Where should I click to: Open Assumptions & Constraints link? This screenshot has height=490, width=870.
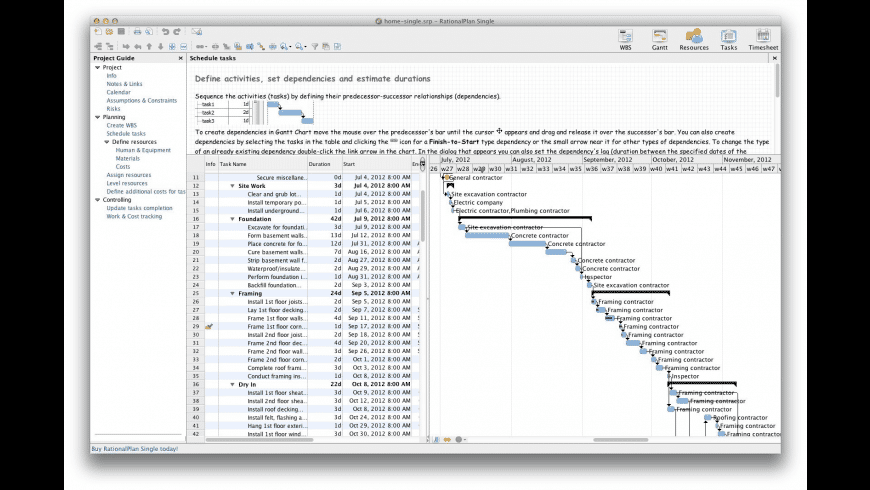pos(141,100)
